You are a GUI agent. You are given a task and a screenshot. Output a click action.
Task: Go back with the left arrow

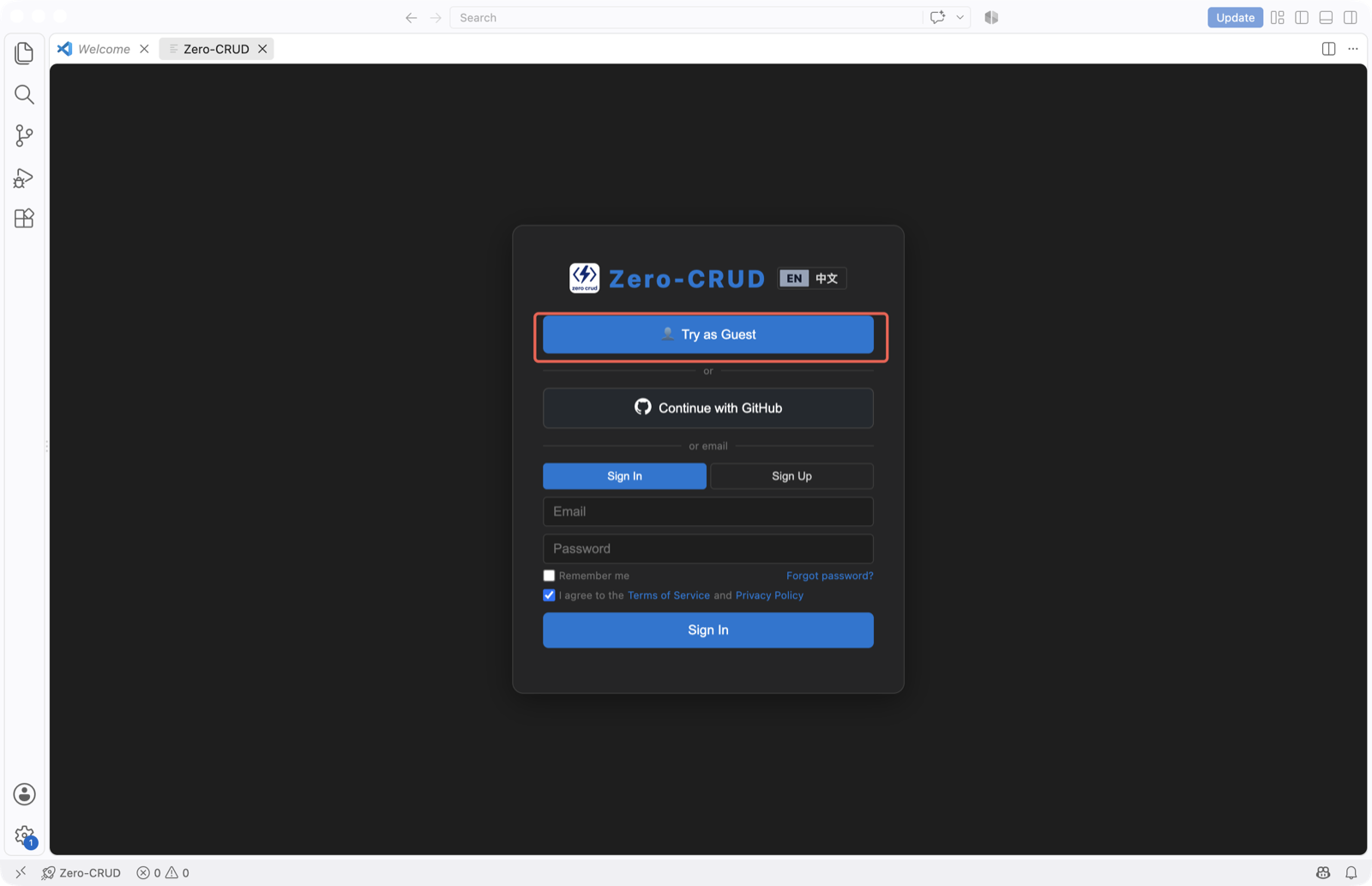[x=412, y=17]
